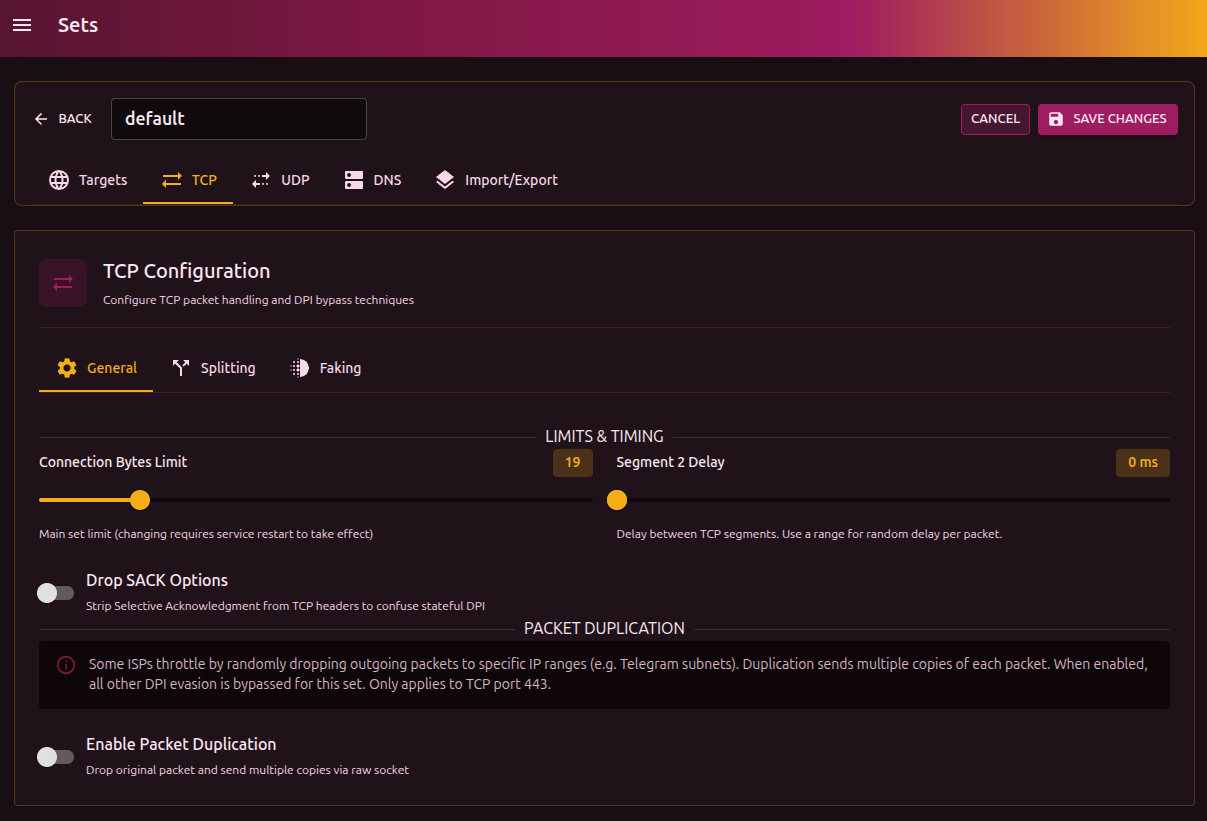Click the info icon in duplication notice

tap(66, 665)
